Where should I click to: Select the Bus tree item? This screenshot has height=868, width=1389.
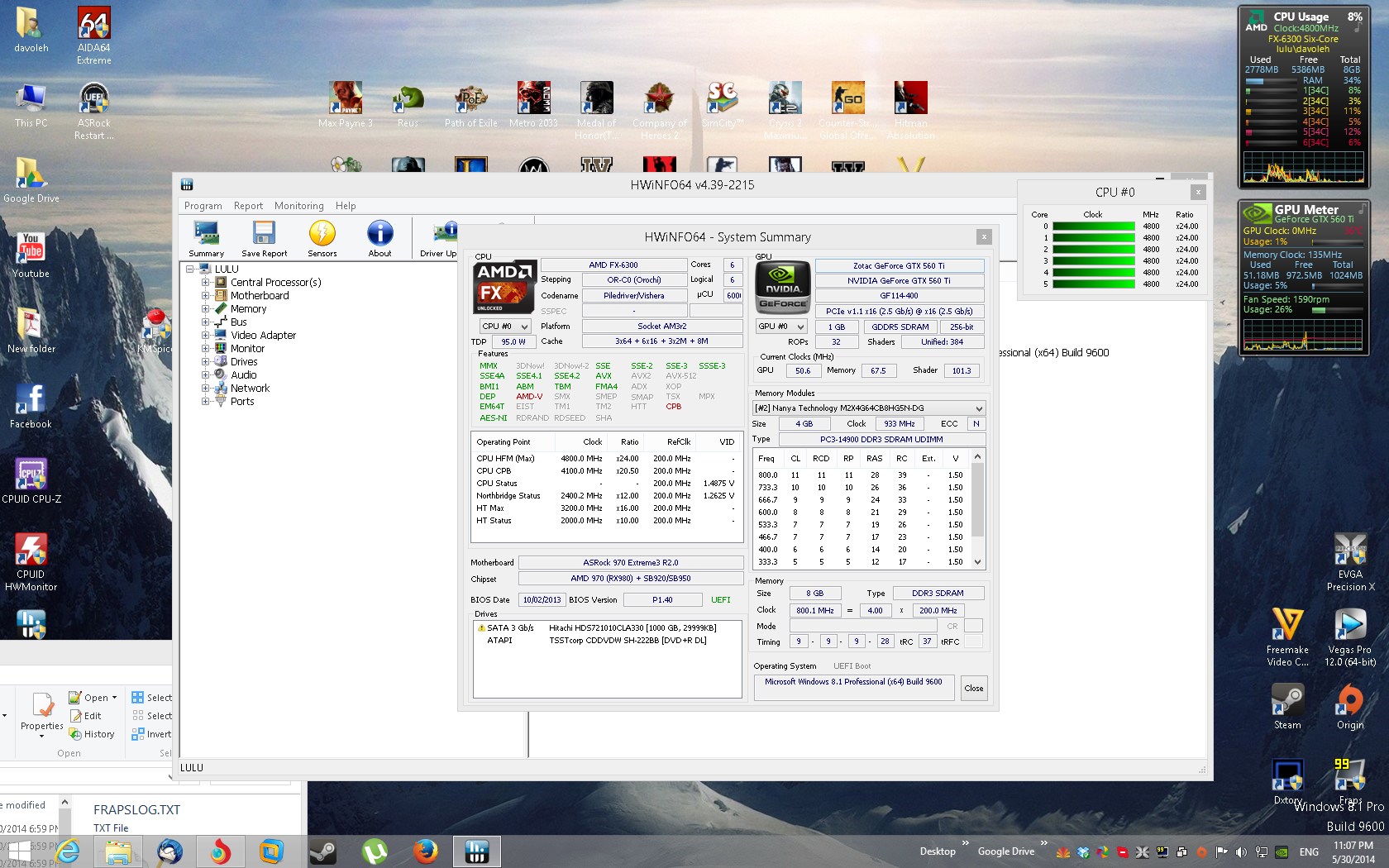[238, 322]
